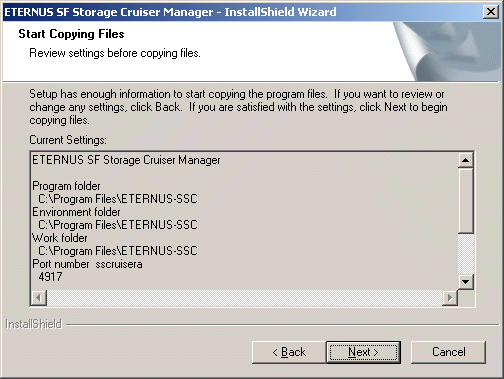Select the path listed under Environment folder
The image size is (504, 379).
coord(118,225)
